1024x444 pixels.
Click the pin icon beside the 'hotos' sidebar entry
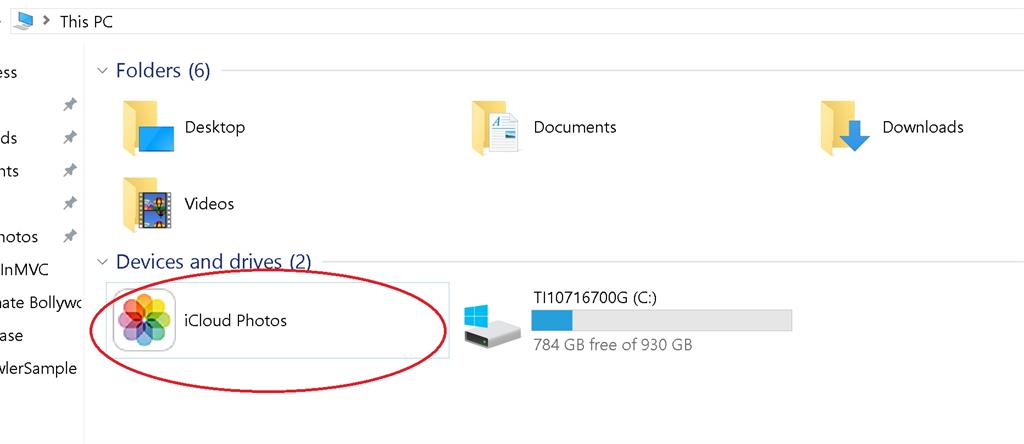69,237
